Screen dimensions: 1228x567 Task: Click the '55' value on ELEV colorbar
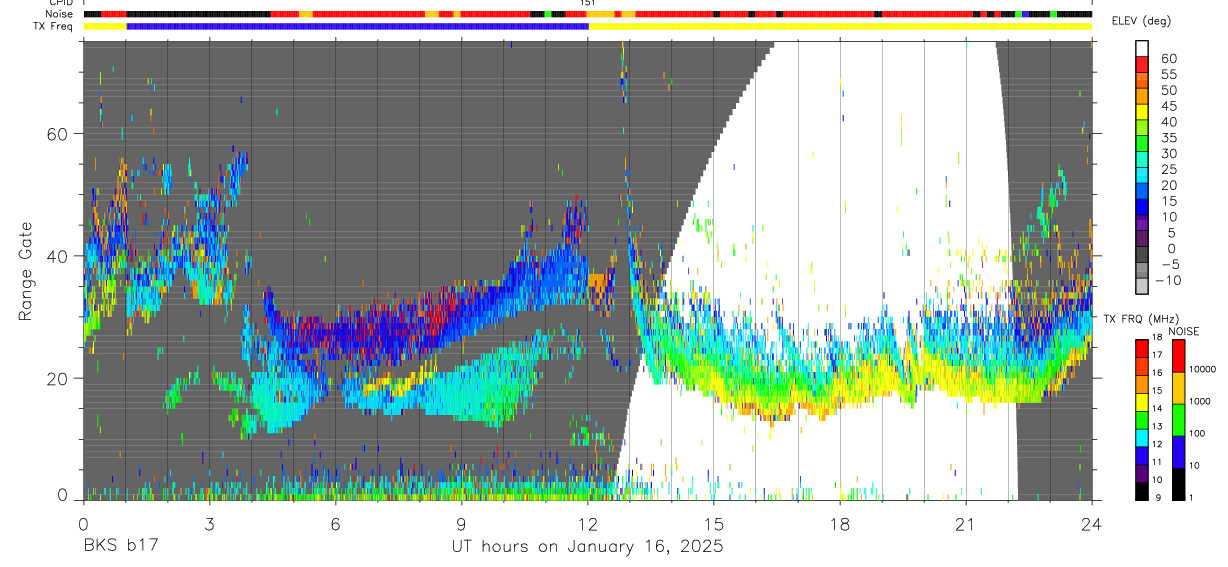pyautogui.click(x=1168, y=74)
